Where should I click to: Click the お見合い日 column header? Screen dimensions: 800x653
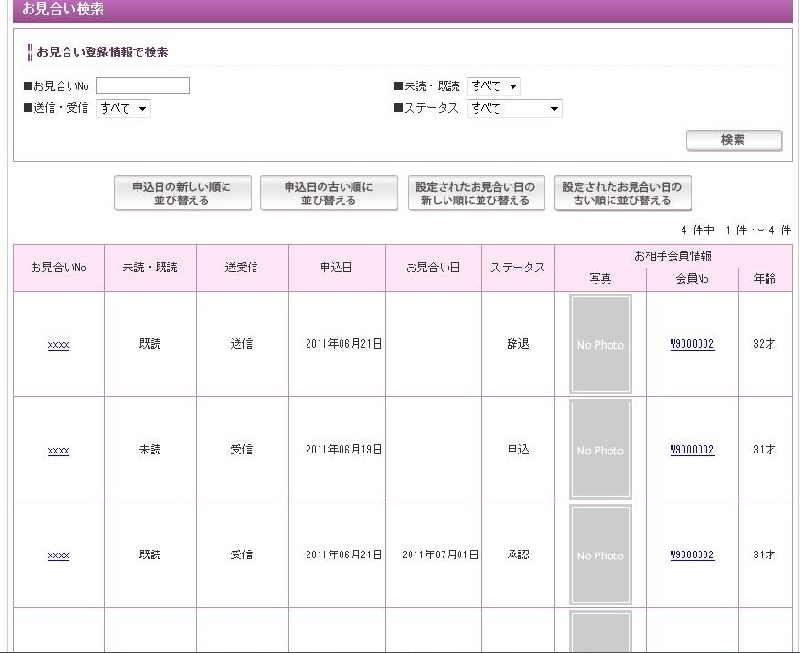[433, 268]
